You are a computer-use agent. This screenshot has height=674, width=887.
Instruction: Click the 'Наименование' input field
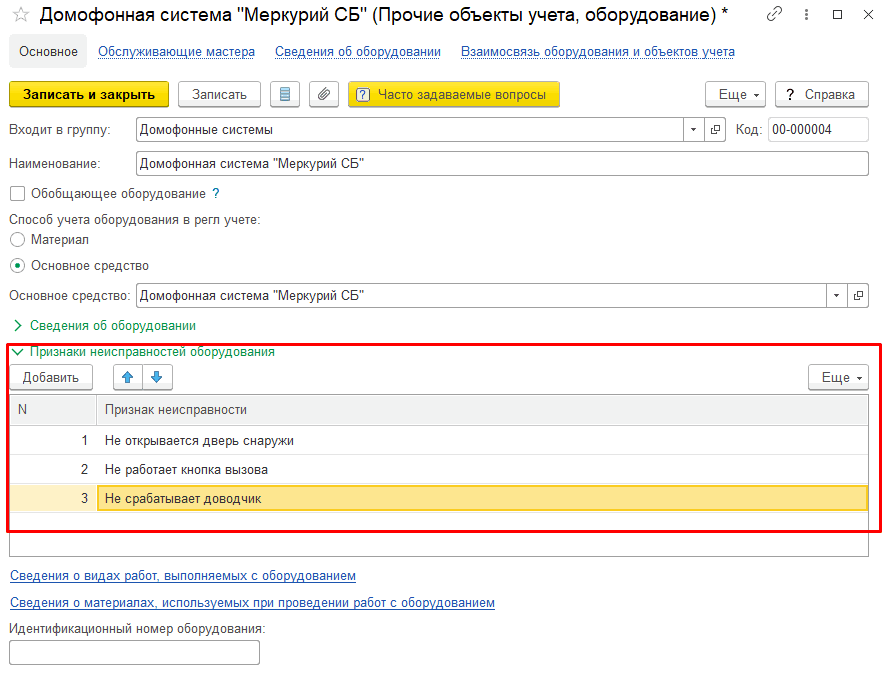point(502,164)
